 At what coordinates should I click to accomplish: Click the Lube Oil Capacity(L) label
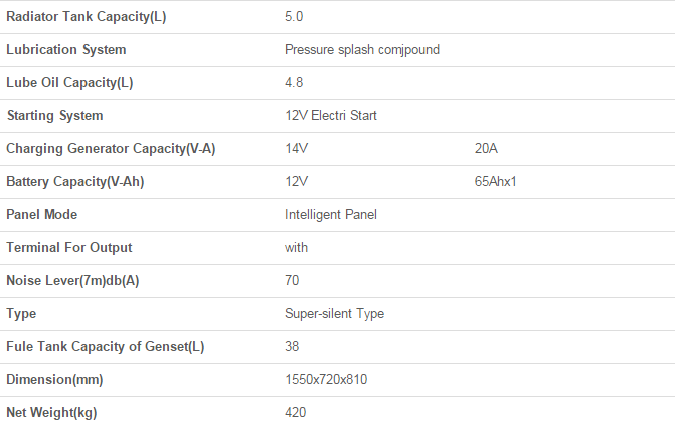69,83
